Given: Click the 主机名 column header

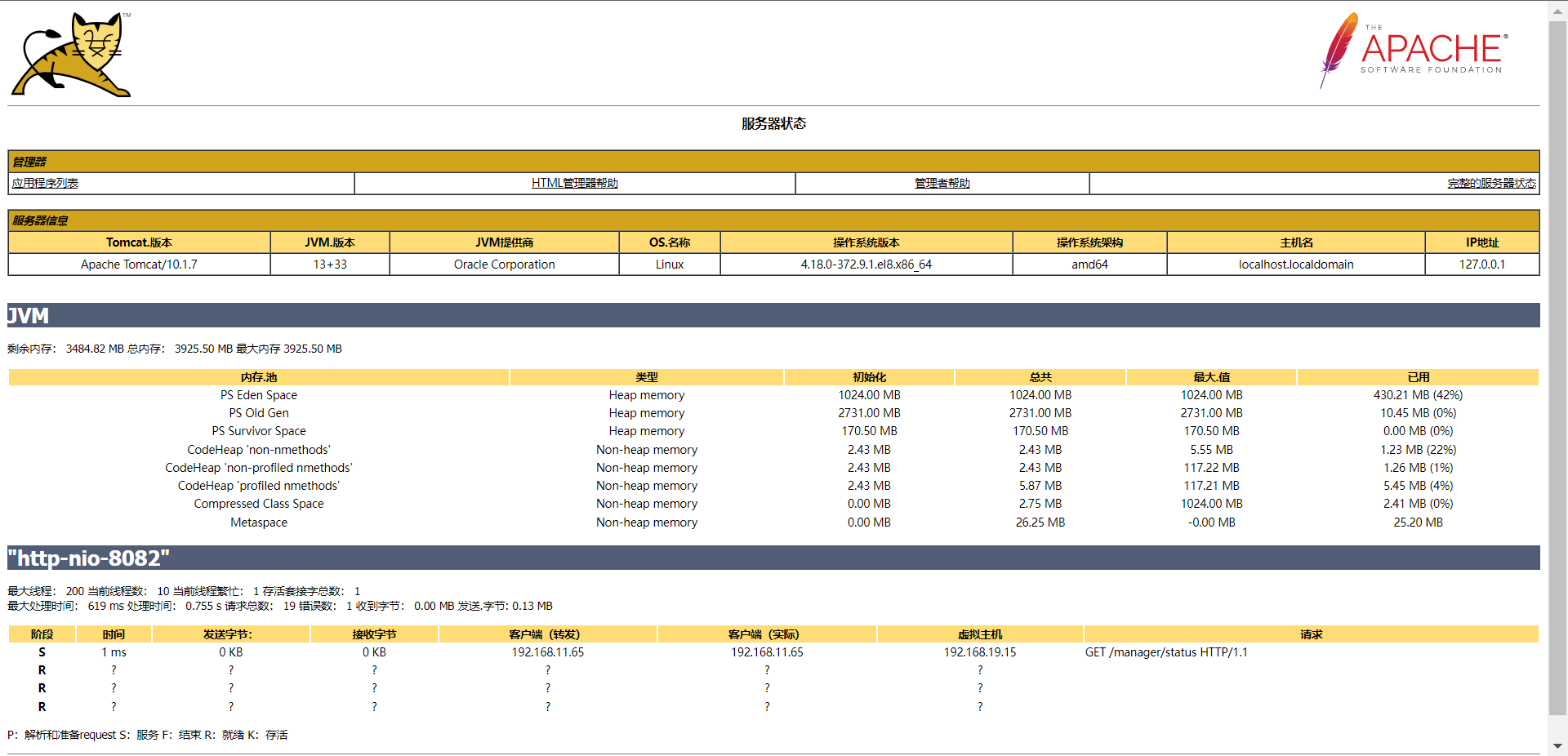Looking at the screenshot, I should (x=1296, y=242).
